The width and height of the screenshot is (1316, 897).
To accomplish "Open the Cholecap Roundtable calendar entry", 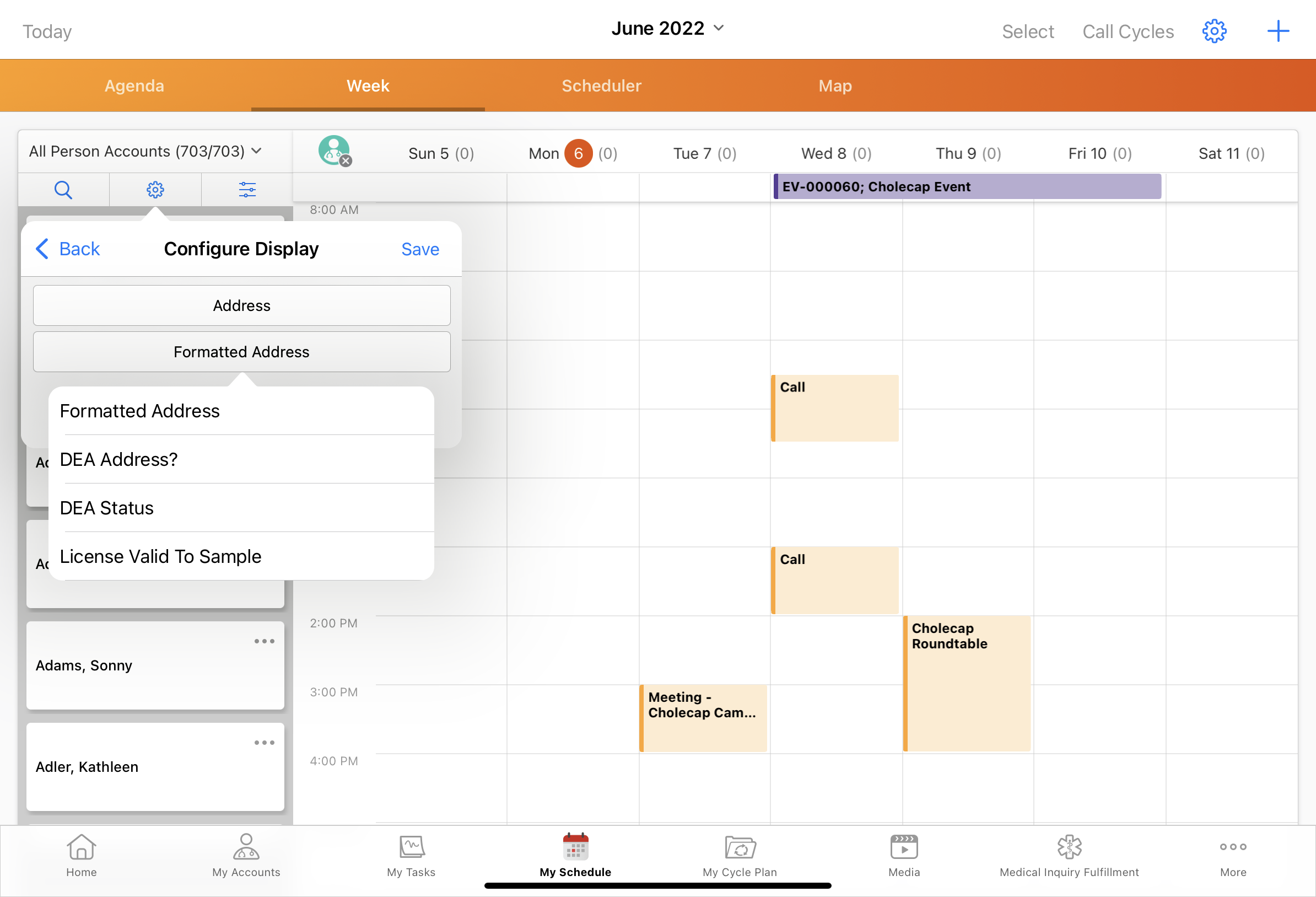I will pyautogui.click(x=967, y=683).
